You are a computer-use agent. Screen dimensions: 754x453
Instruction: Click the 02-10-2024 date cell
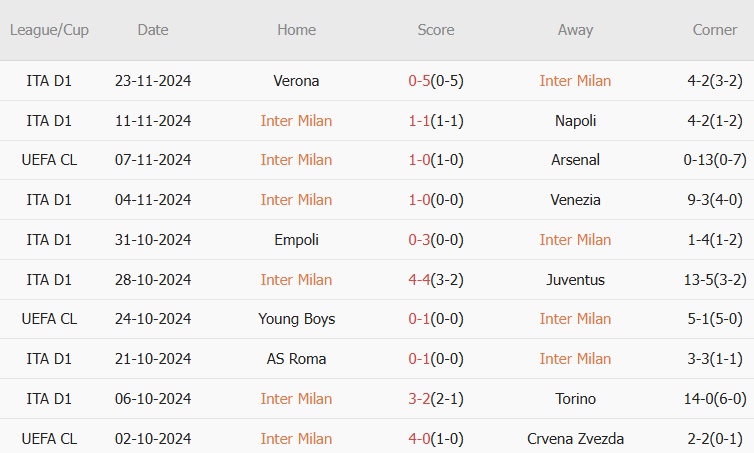click(x=153, y=439)
